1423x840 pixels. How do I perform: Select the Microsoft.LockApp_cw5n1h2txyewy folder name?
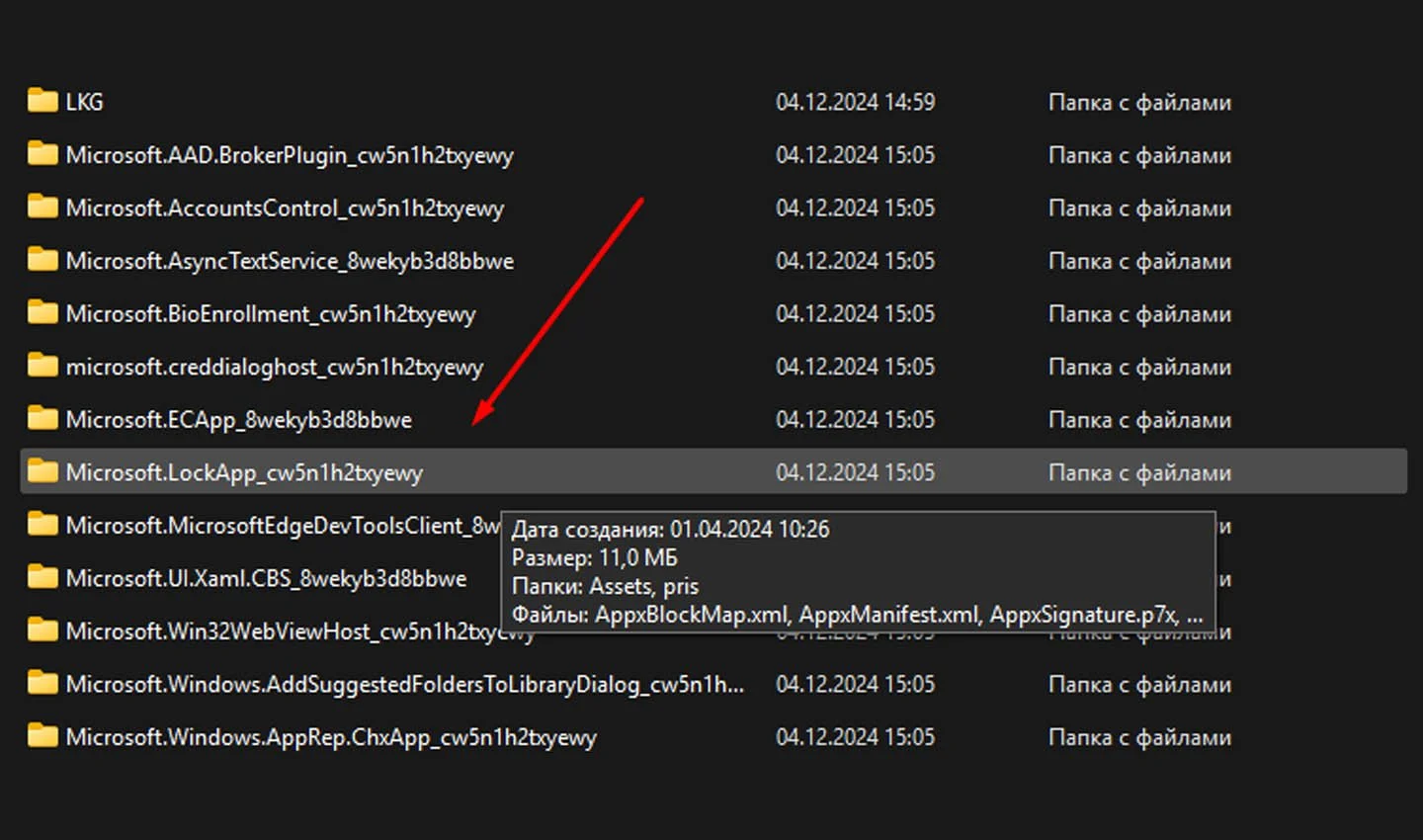coord(244,473)
